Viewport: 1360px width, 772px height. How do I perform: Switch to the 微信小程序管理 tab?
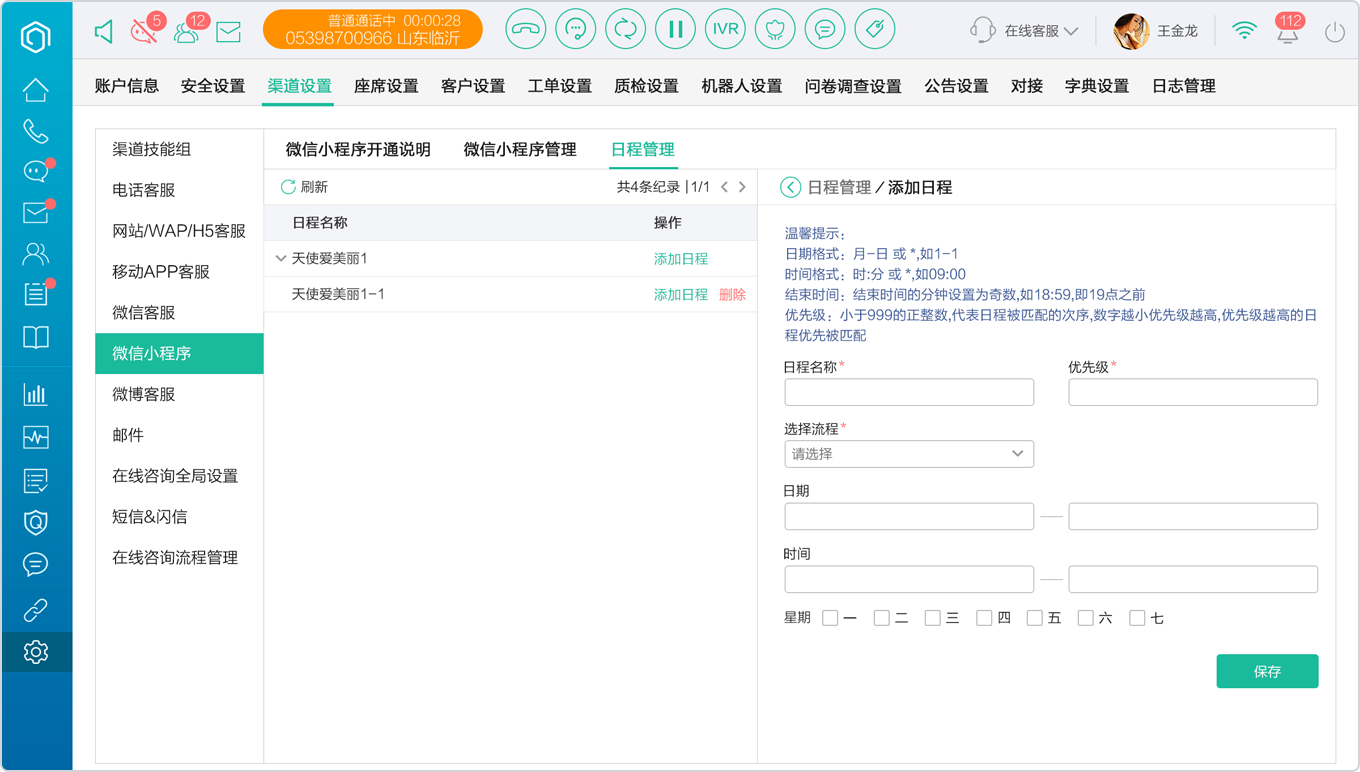click(x=520, y=150)
